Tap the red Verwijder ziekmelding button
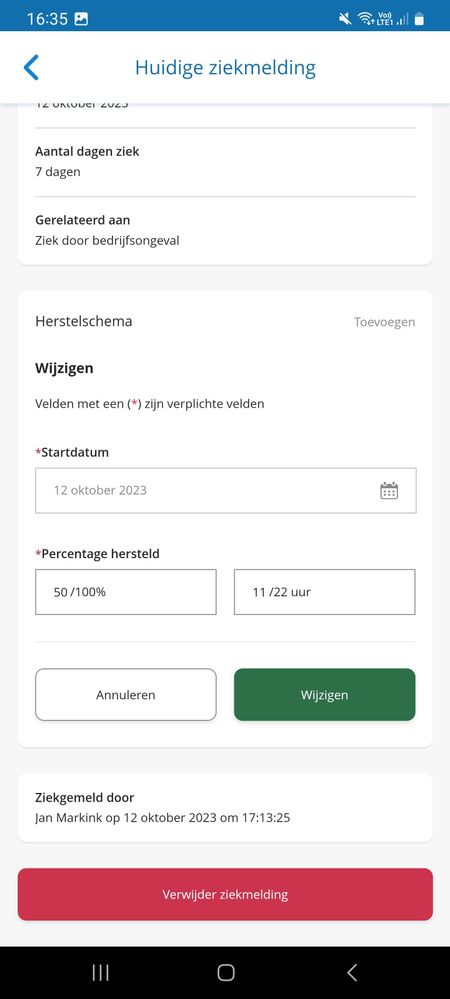Image resolution: width=450 pixels, height=999 pixels. [225, 895]
